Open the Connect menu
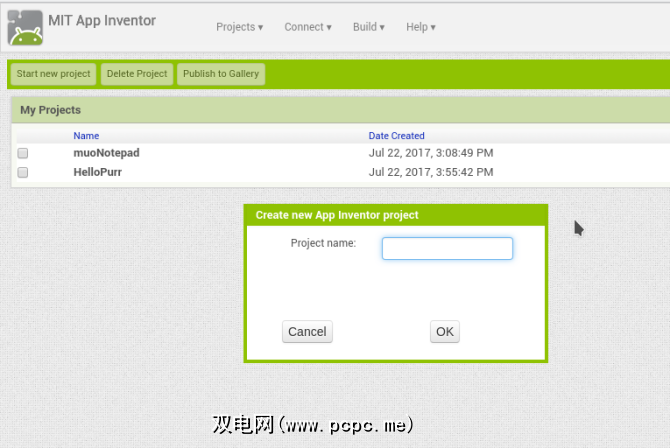 [x=308, y=27]
